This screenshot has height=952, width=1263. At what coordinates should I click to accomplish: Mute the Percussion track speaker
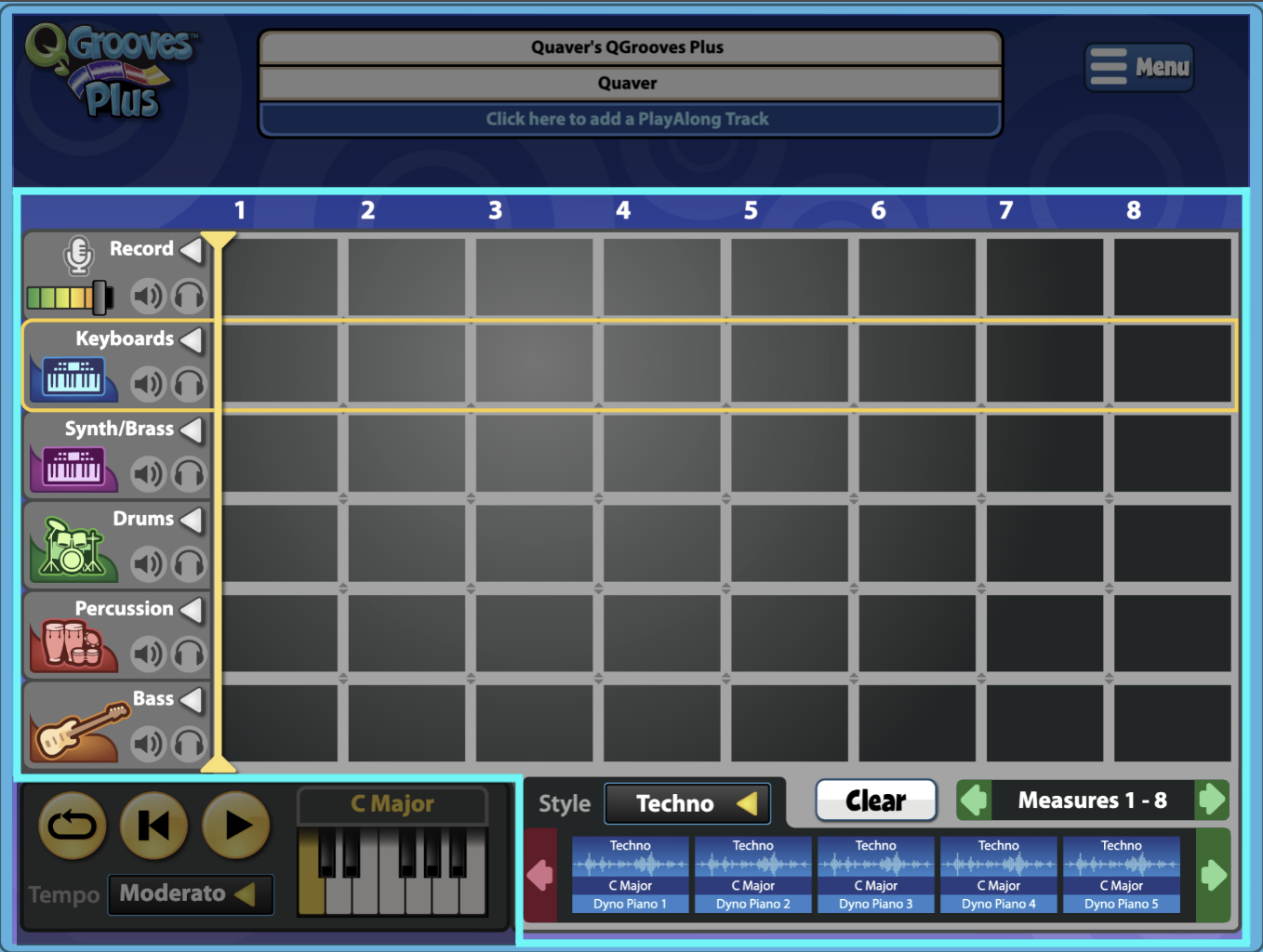coord(148,654)
